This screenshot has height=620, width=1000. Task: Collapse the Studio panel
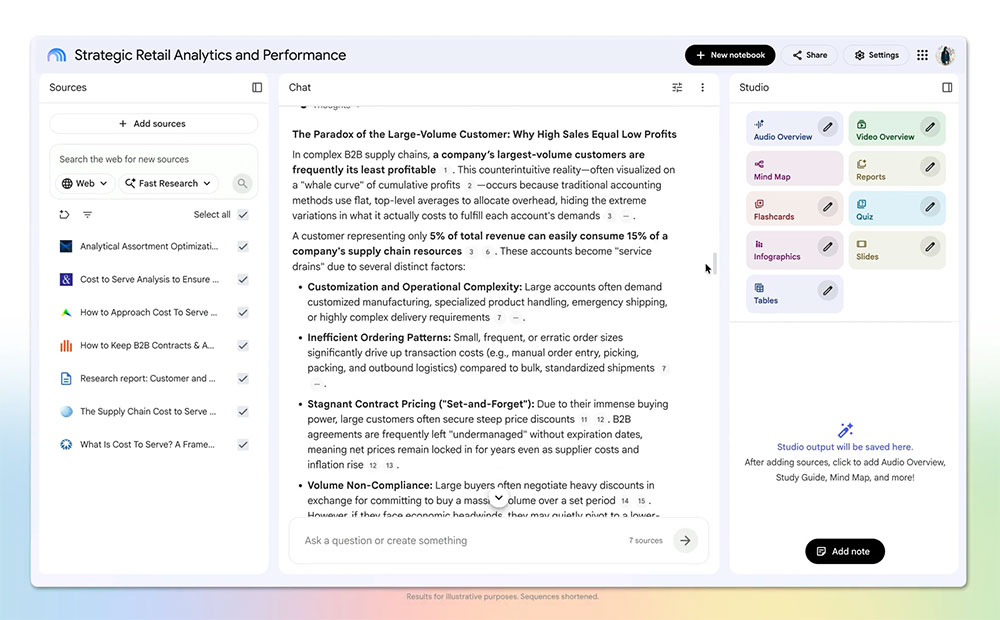point(947,87)
